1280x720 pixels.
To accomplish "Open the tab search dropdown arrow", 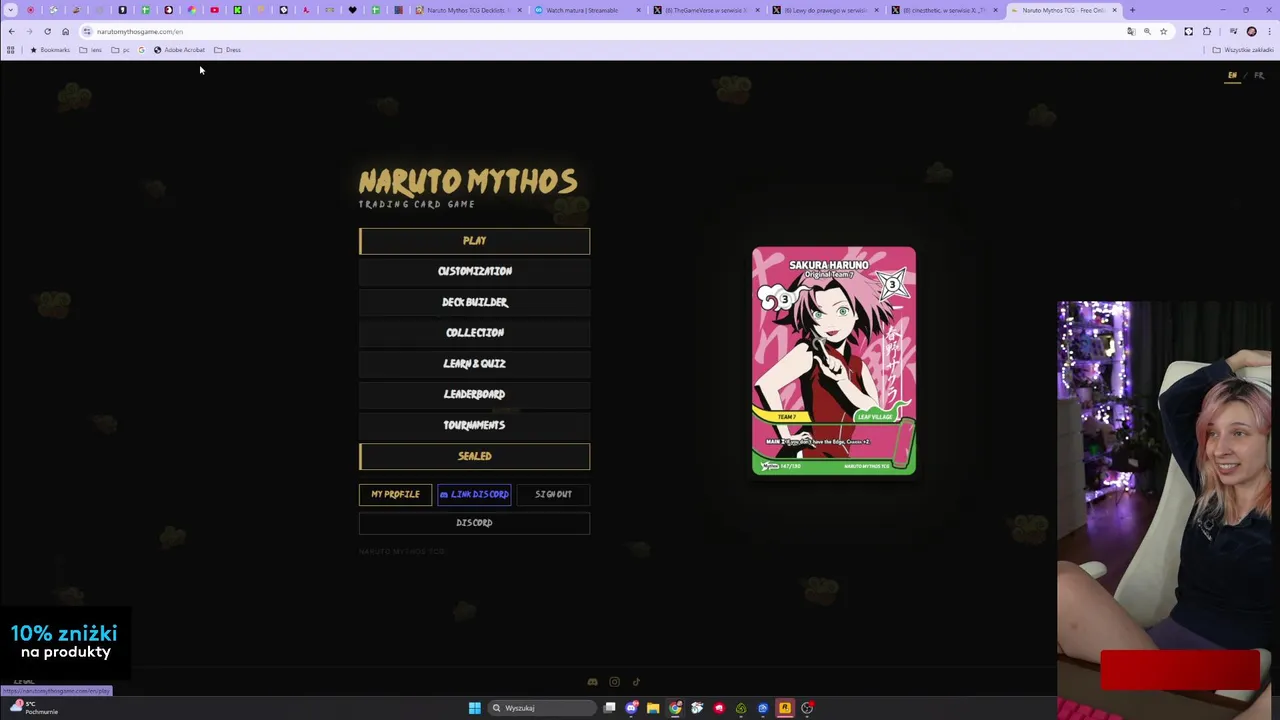I will pos(11,10).
